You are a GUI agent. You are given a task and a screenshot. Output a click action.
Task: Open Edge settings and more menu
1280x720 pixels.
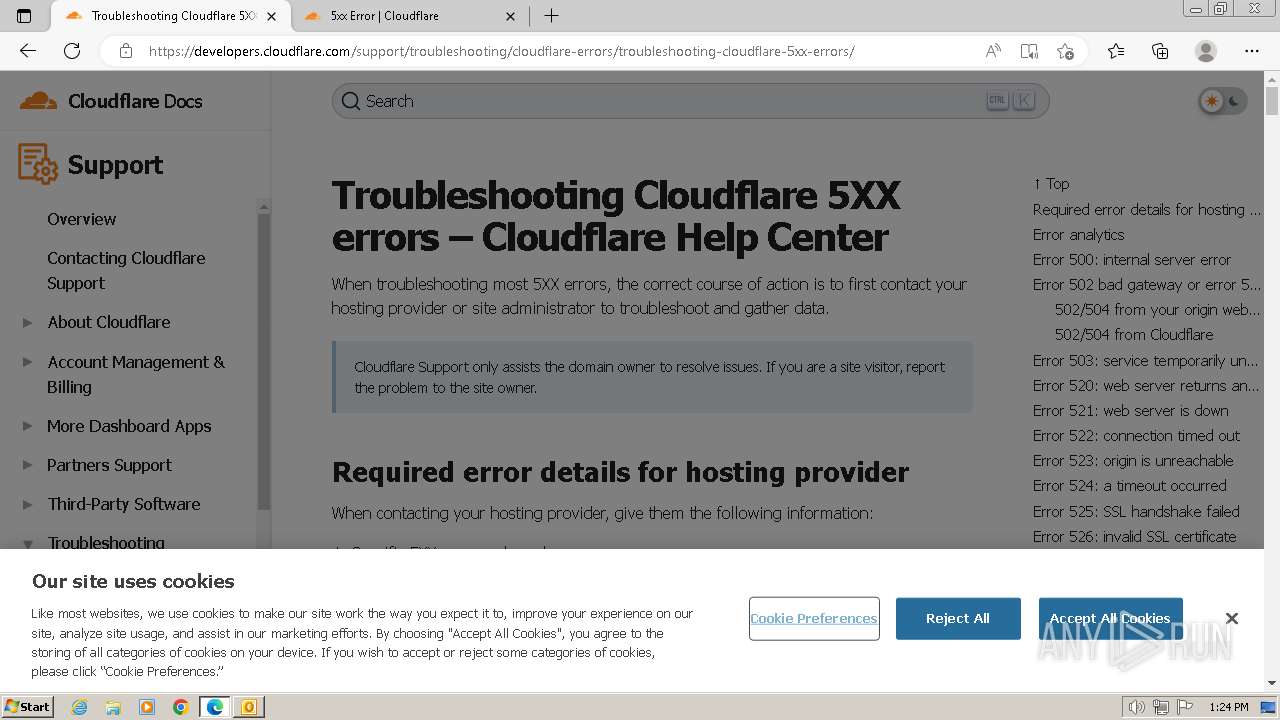click(x=1252, y=51)
